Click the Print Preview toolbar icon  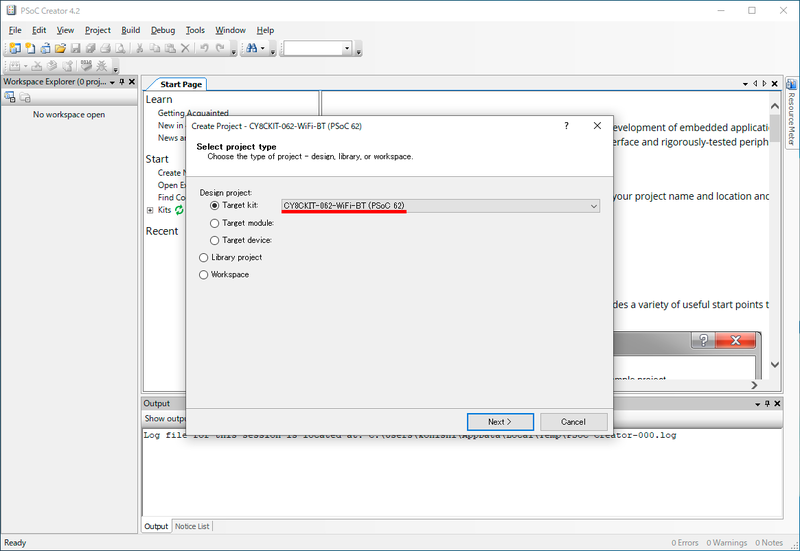click(120, 48)
